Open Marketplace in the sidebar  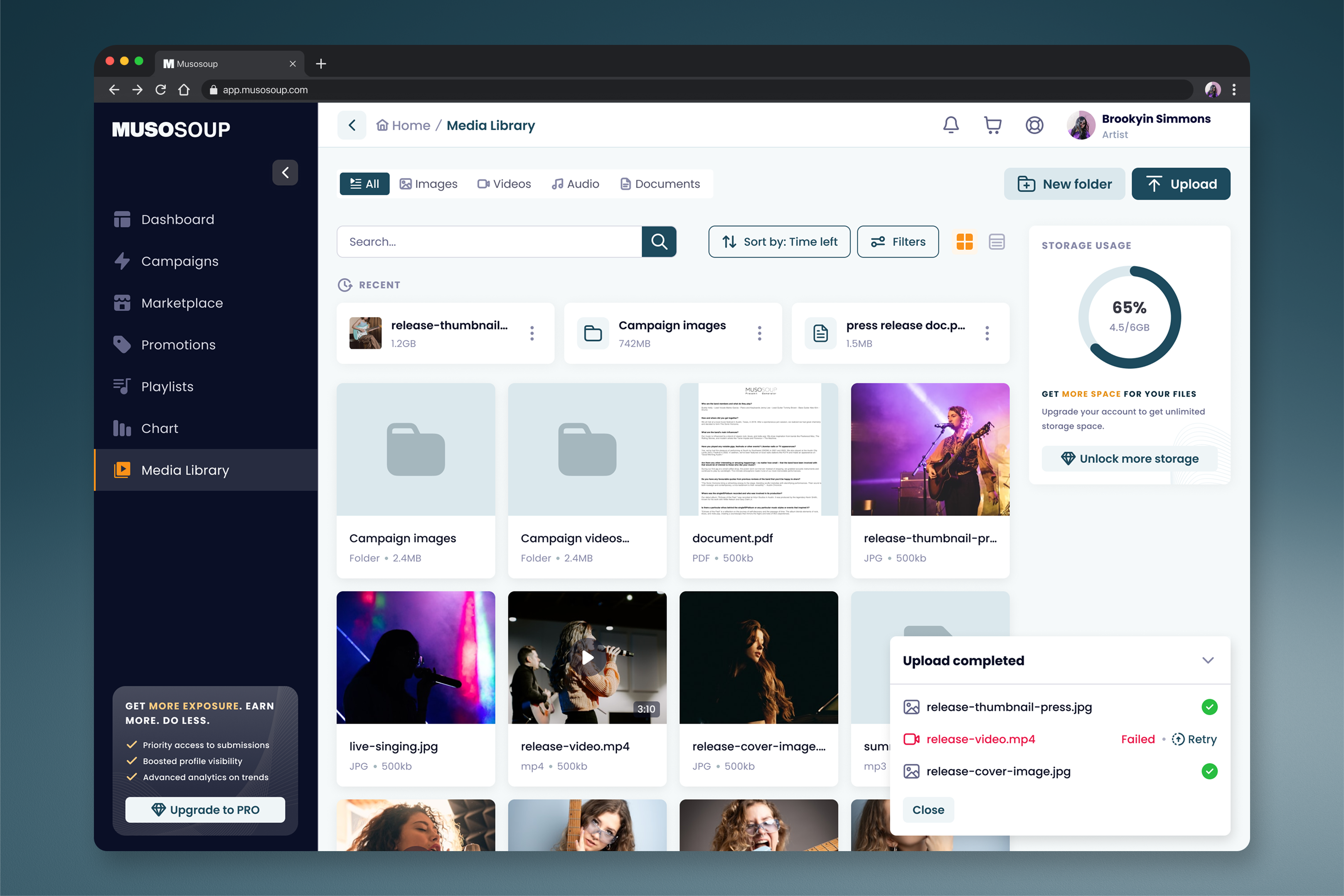[x=206, y=303]
